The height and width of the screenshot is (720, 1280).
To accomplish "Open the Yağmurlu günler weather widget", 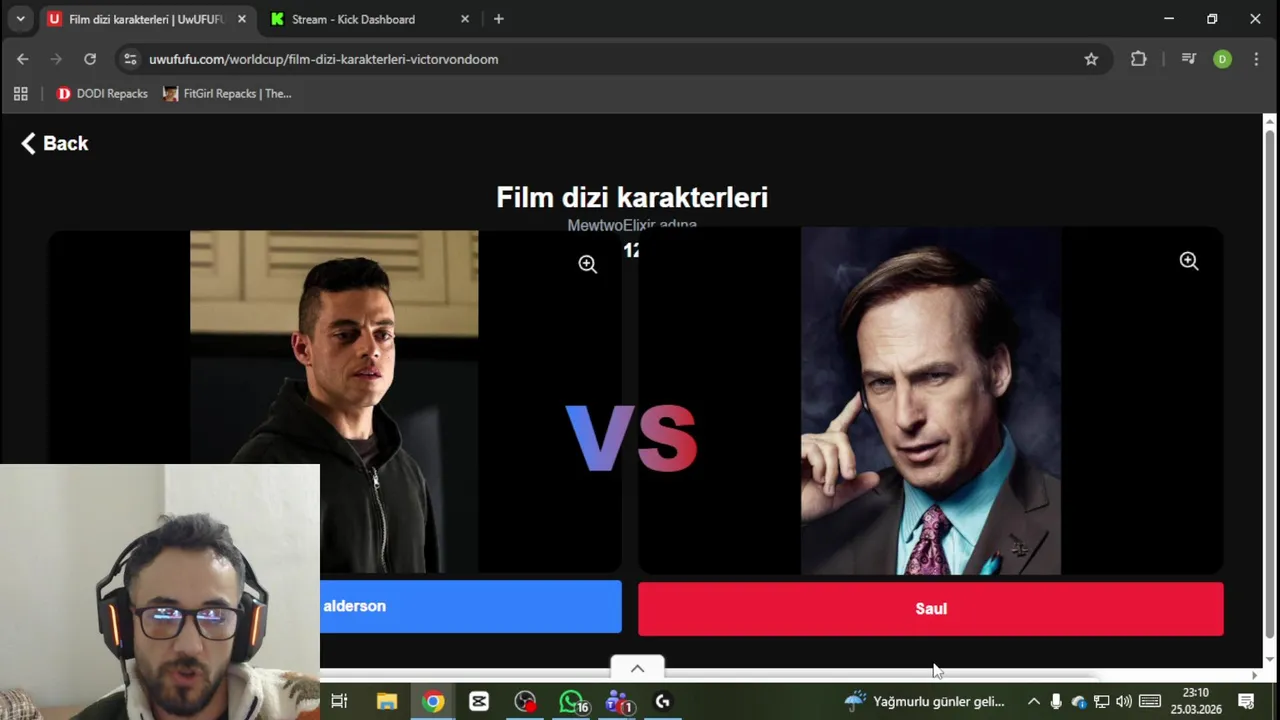I will point(924,701).
